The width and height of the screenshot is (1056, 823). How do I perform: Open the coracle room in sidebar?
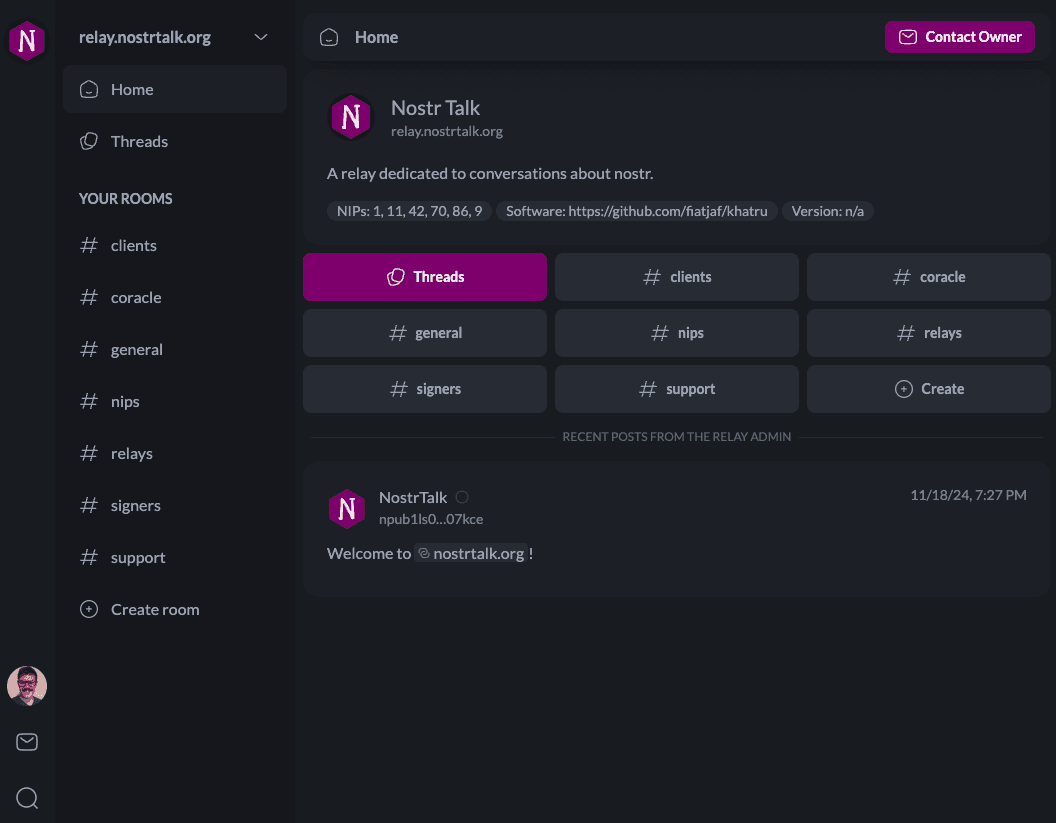point(174,297)
